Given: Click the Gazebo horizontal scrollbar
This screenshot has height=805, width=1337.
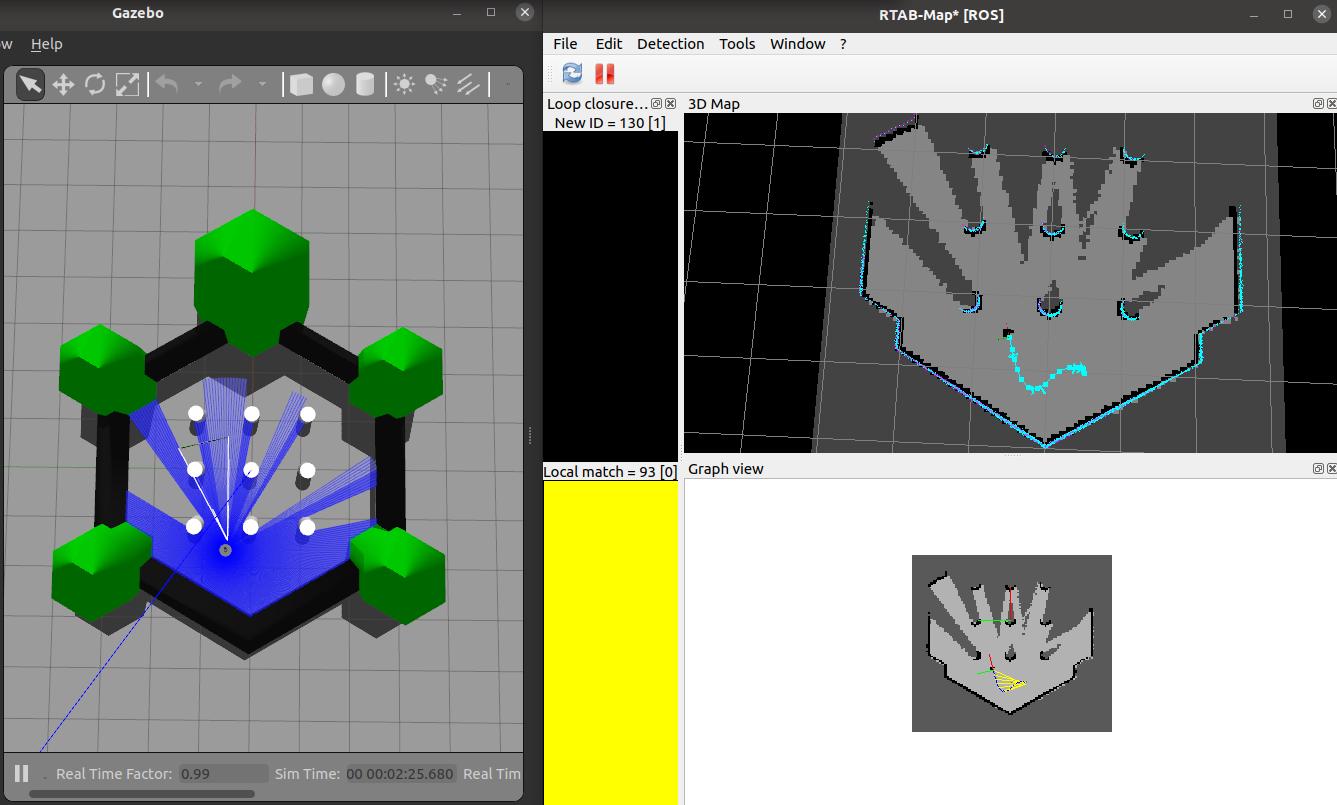Looking at the screenshot, I should pos(140,795).
